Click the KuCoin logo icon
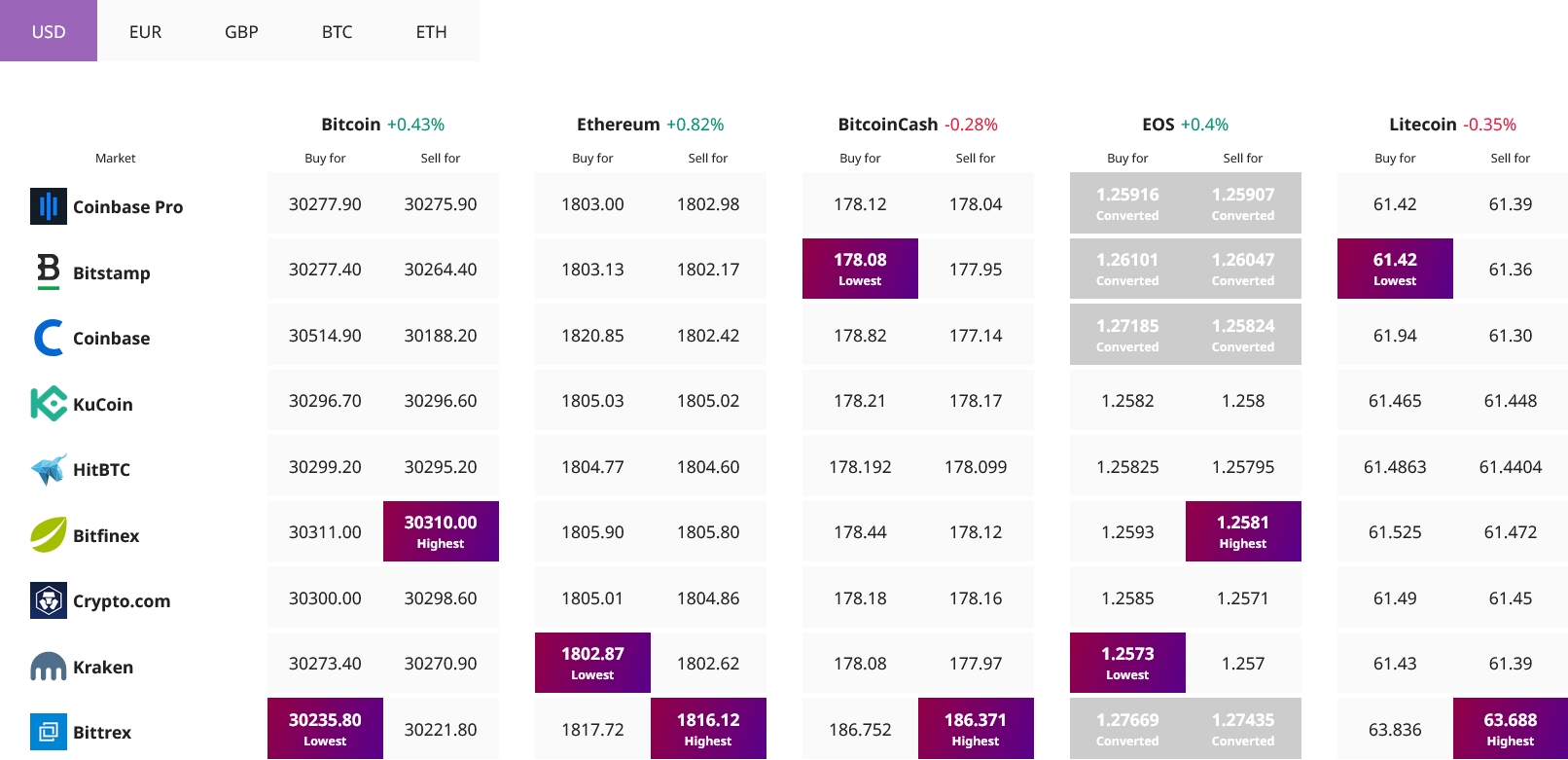This screenshot has width=1568, height=760. coord(49,404)
